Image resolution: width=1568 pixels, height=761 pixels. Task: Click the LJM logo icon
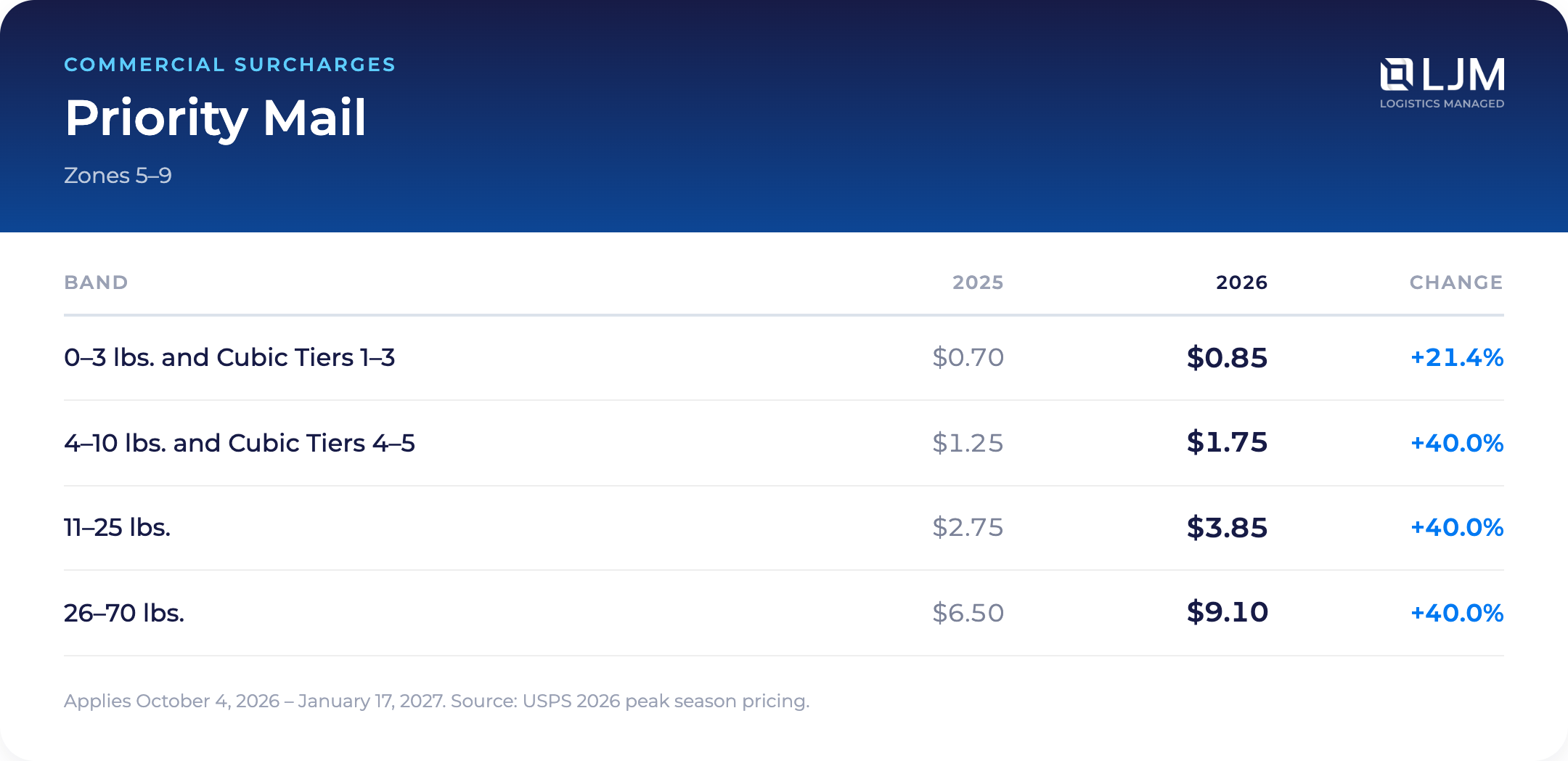click(x=1396, y=75)
